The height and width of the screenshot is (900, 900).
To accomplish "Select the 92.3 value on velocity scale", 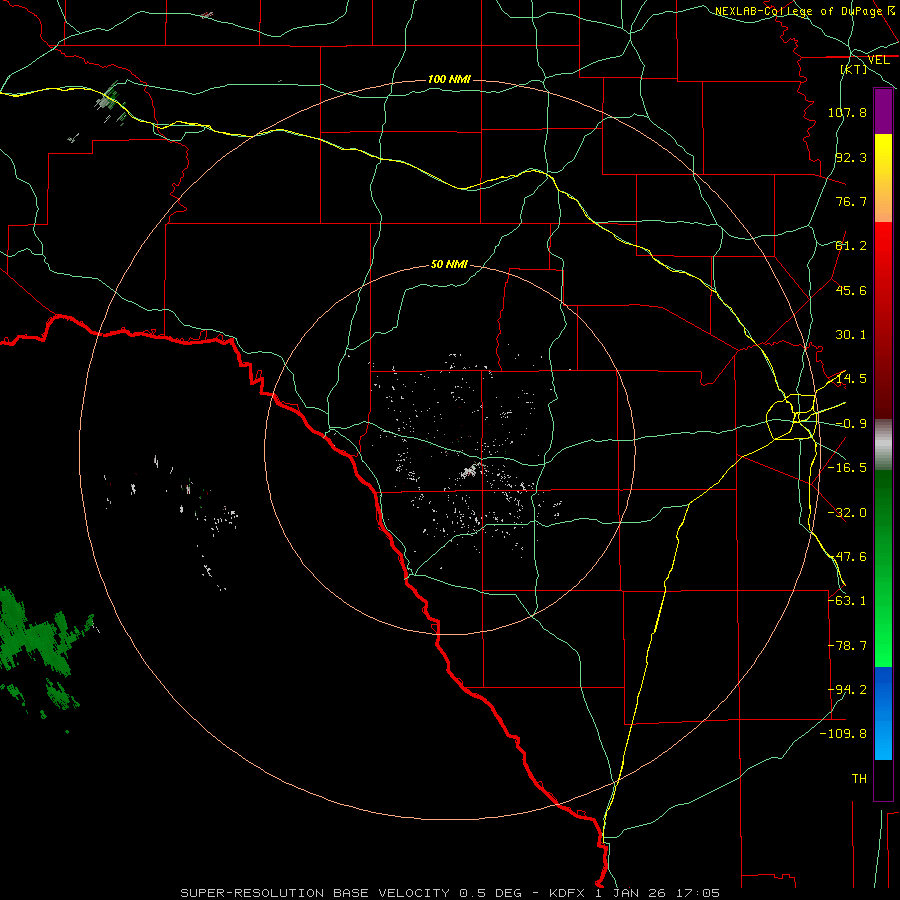I will (x=851, y=157).
